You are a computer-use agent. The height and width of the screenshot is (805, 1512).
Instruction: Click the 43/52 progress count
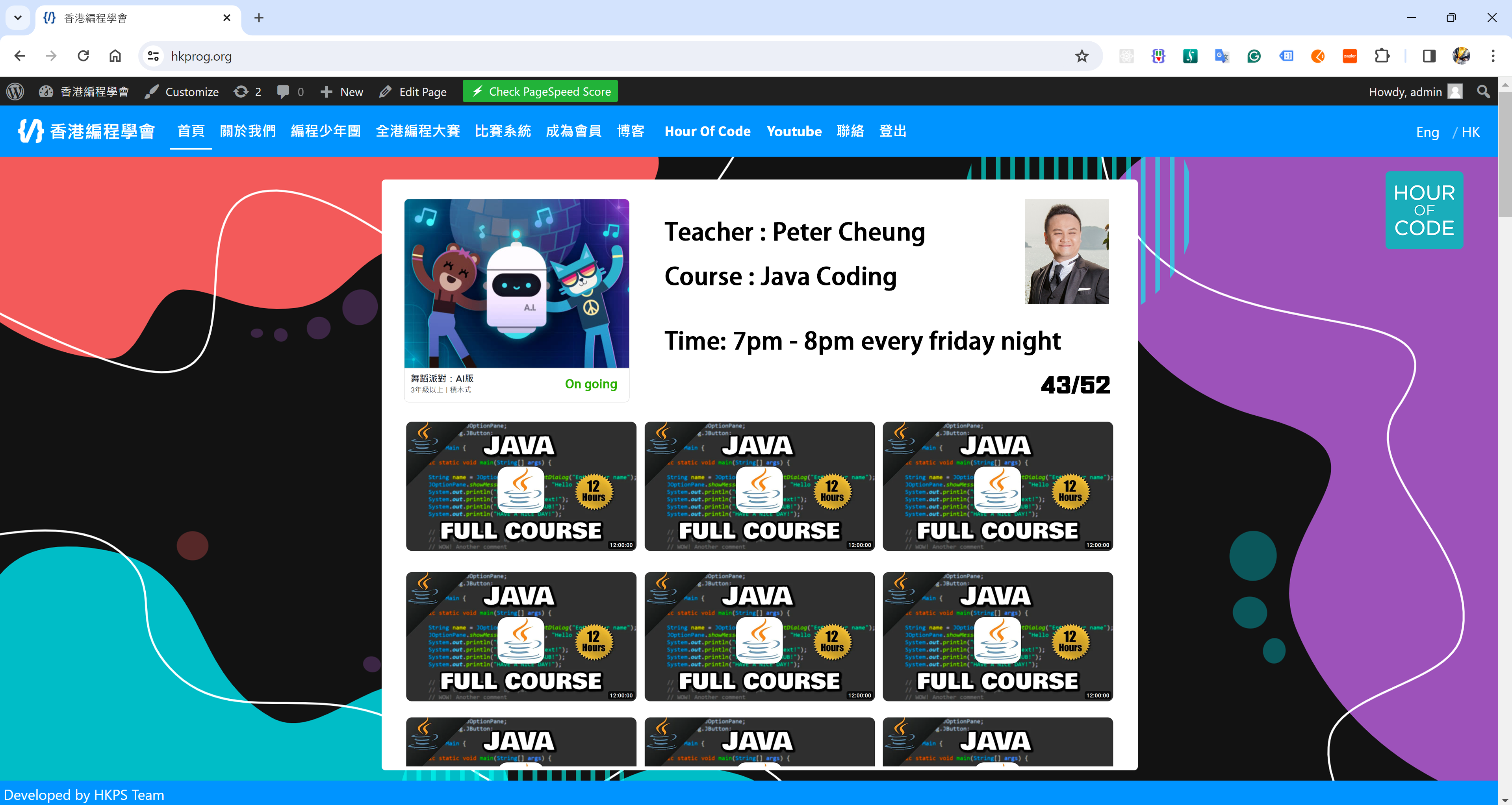[1075, 385]
